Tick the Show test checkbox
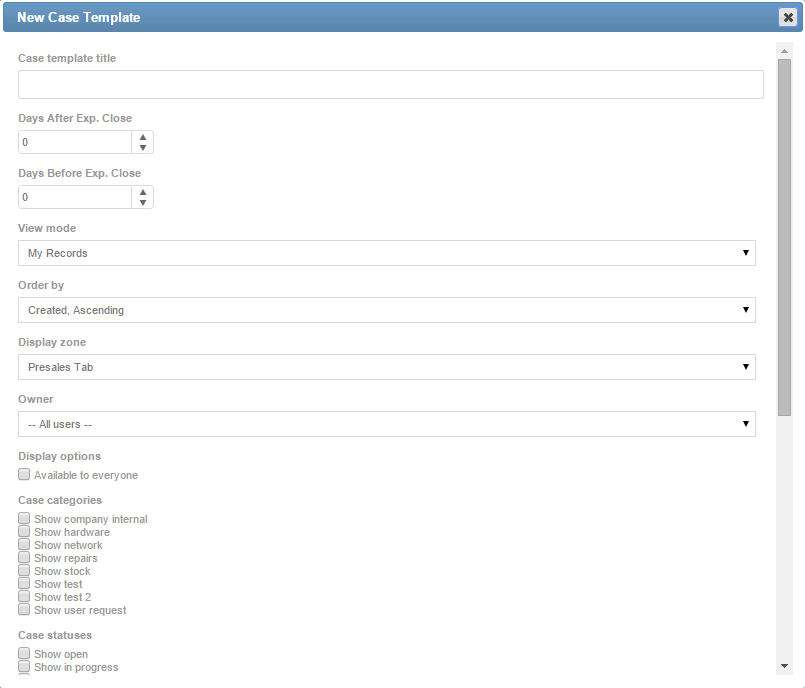805x688 pixels. coord(24,583)
